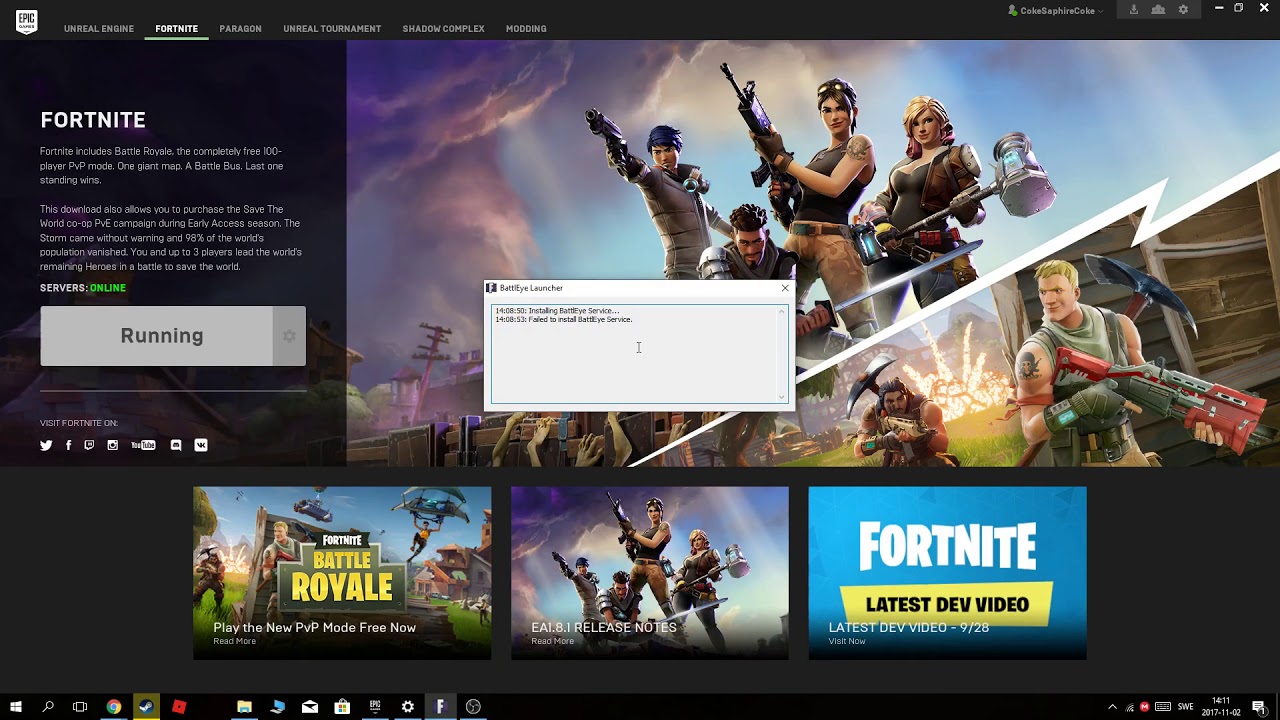Viewport: 1280px width, 720px height.
Task: Open Fortnite game settings gear beside Running
Action: click(289, 336)
